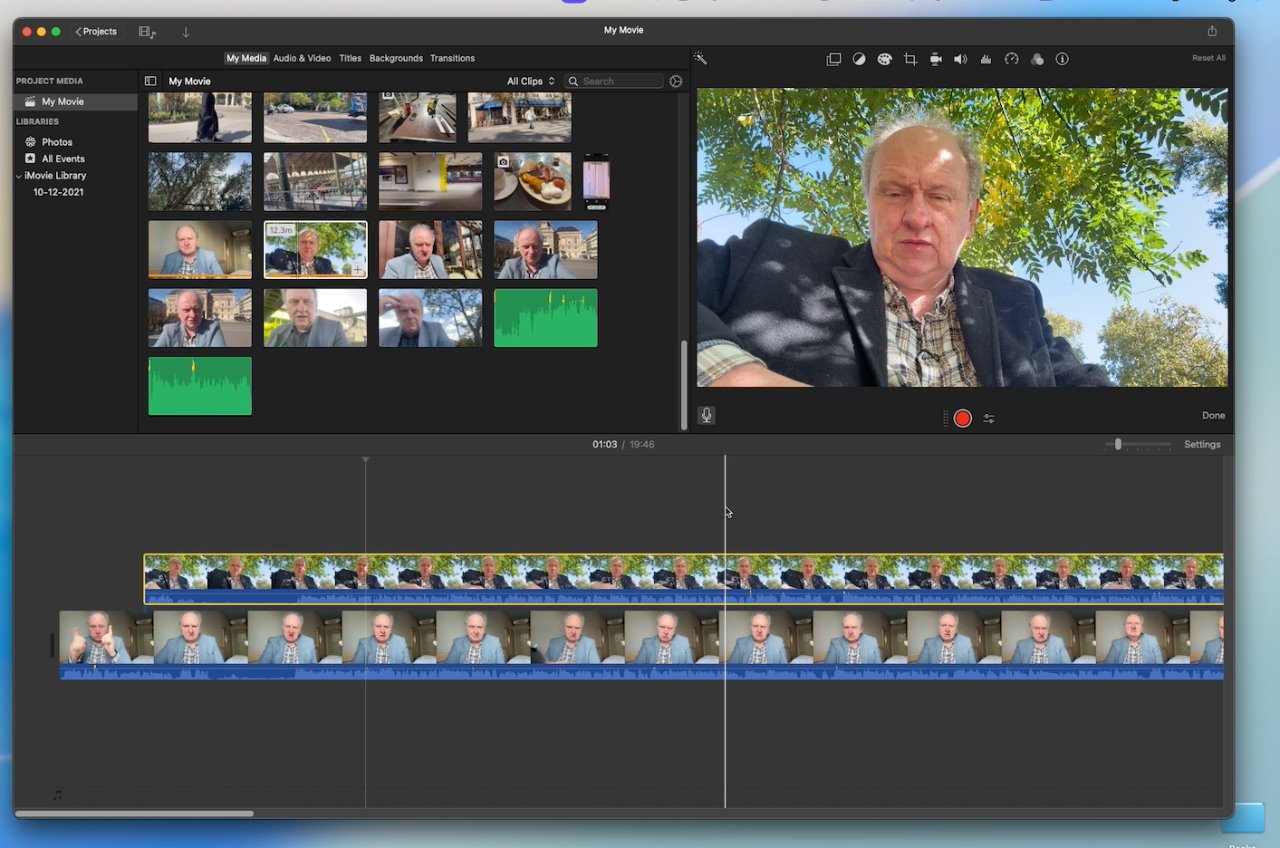This screenshot has height=848, width=1280.
Task: Click the red voiceover record button
Action: (962, 418)
